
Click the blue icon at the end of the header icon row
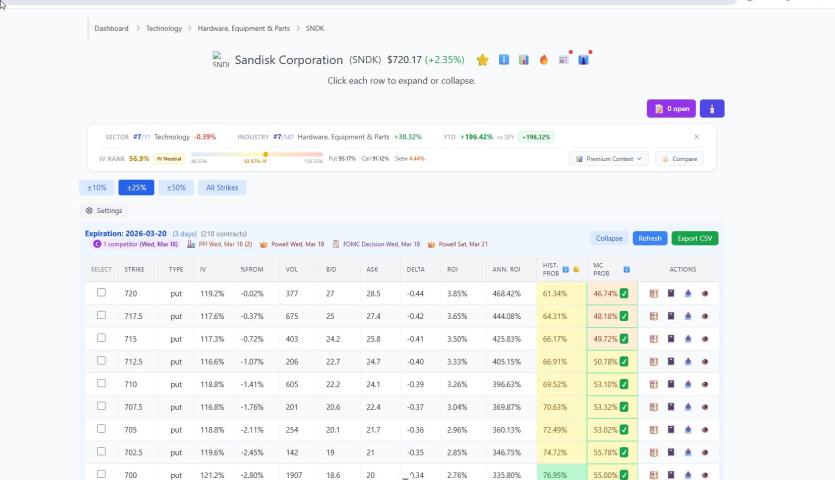(584, 60)
